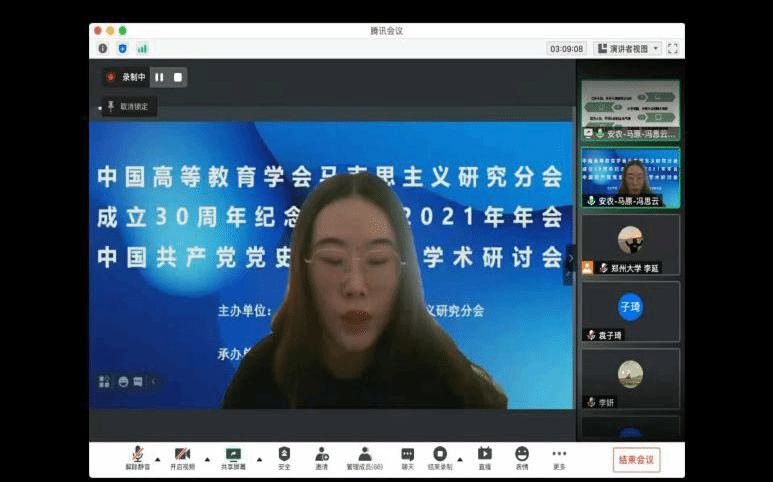The width and height of the screenshot is (773, 482).
Task: Open the blue security shield indicator
Action: click(122, 48)
